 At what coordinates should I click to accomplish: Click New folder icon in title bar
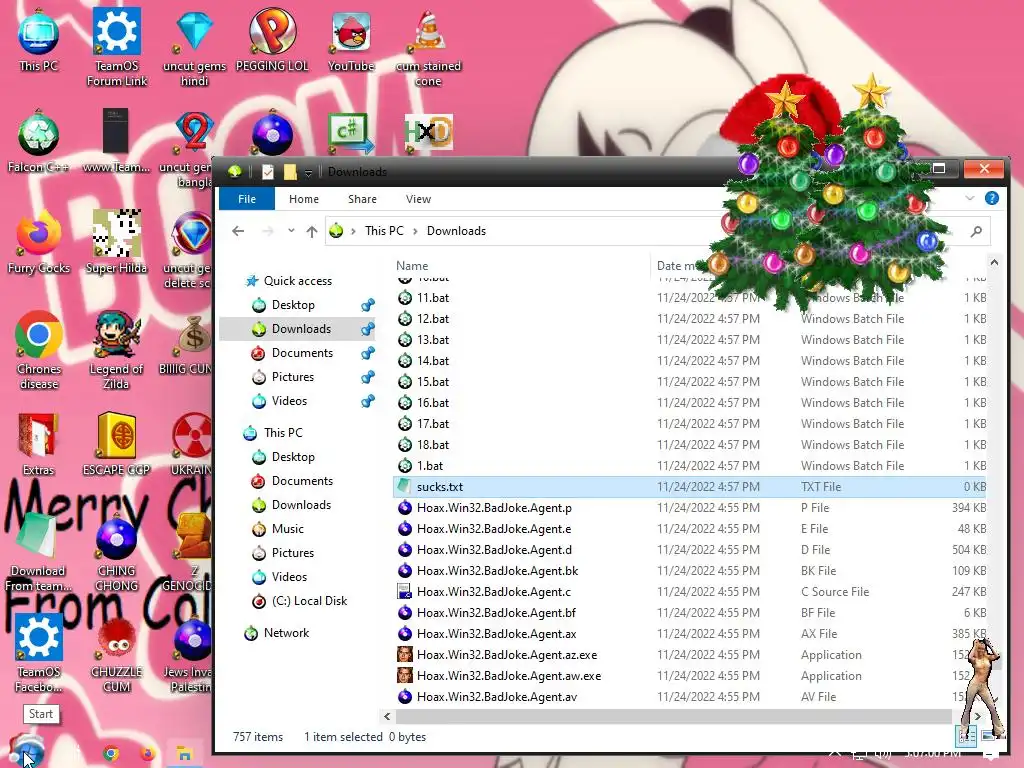pos(290,172)
